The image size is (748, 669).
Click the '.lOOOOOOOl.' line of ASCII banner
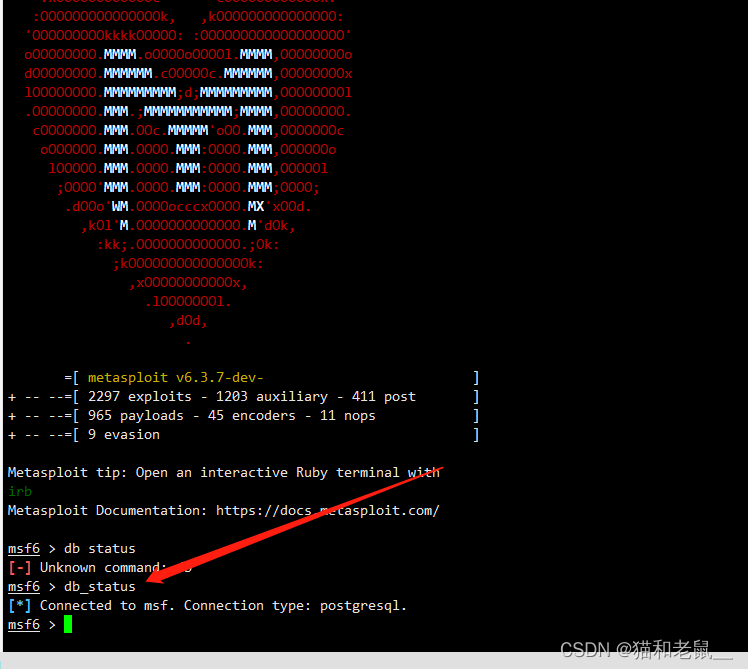[x=188, y=302]
